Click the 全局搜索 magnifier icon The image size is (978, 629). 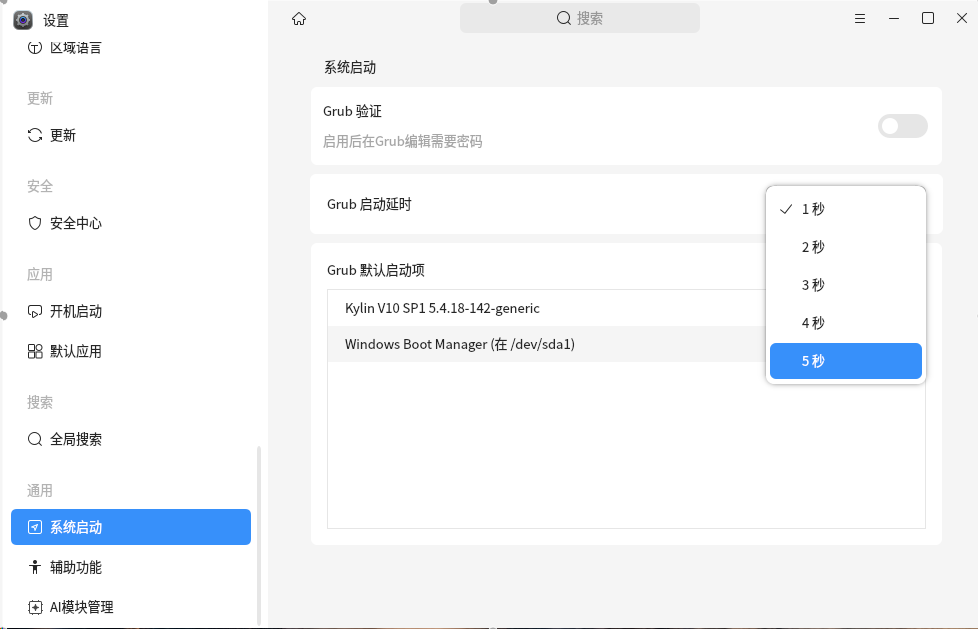(35, 439)
